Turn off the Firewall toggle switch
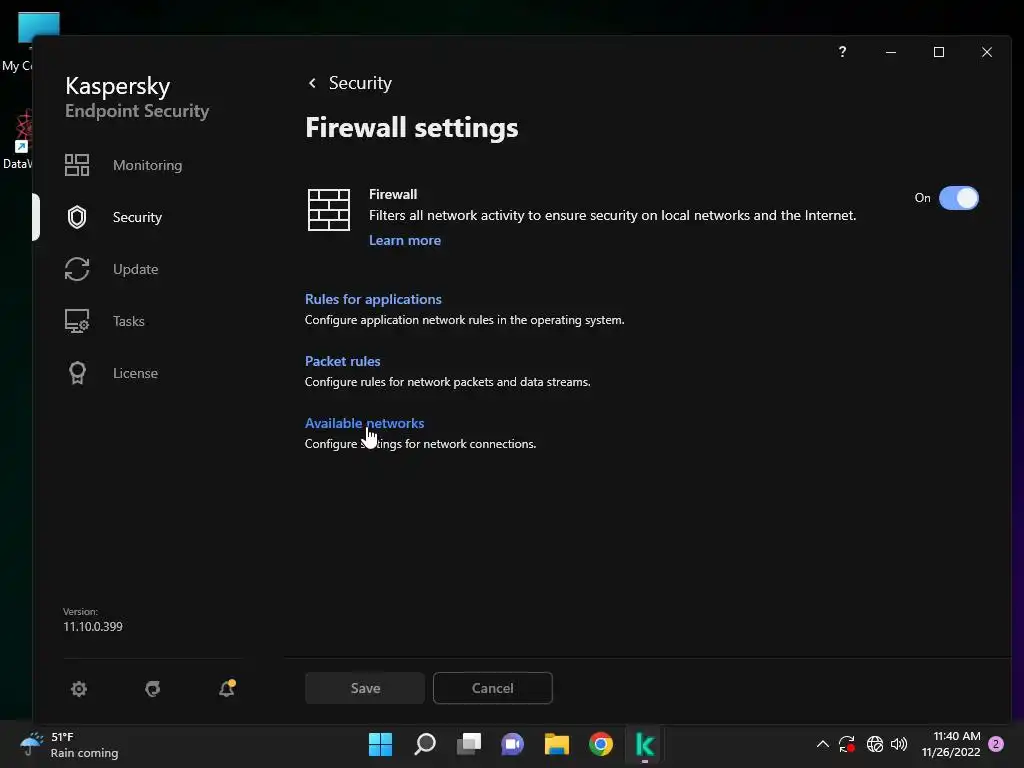Screen dimensions: 1024x768 coord(959,198)
